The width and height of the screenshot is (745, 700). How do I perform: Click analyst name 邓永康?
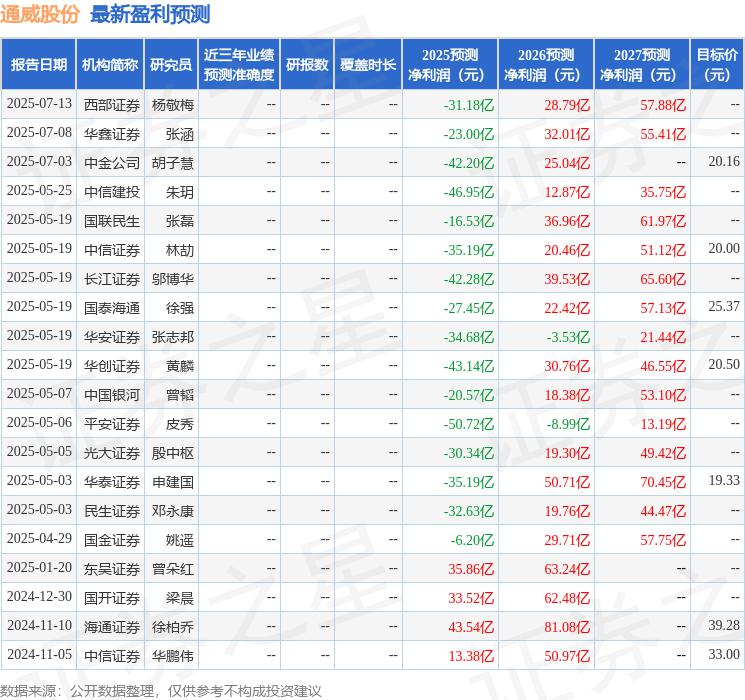click(x=172, y=511)
